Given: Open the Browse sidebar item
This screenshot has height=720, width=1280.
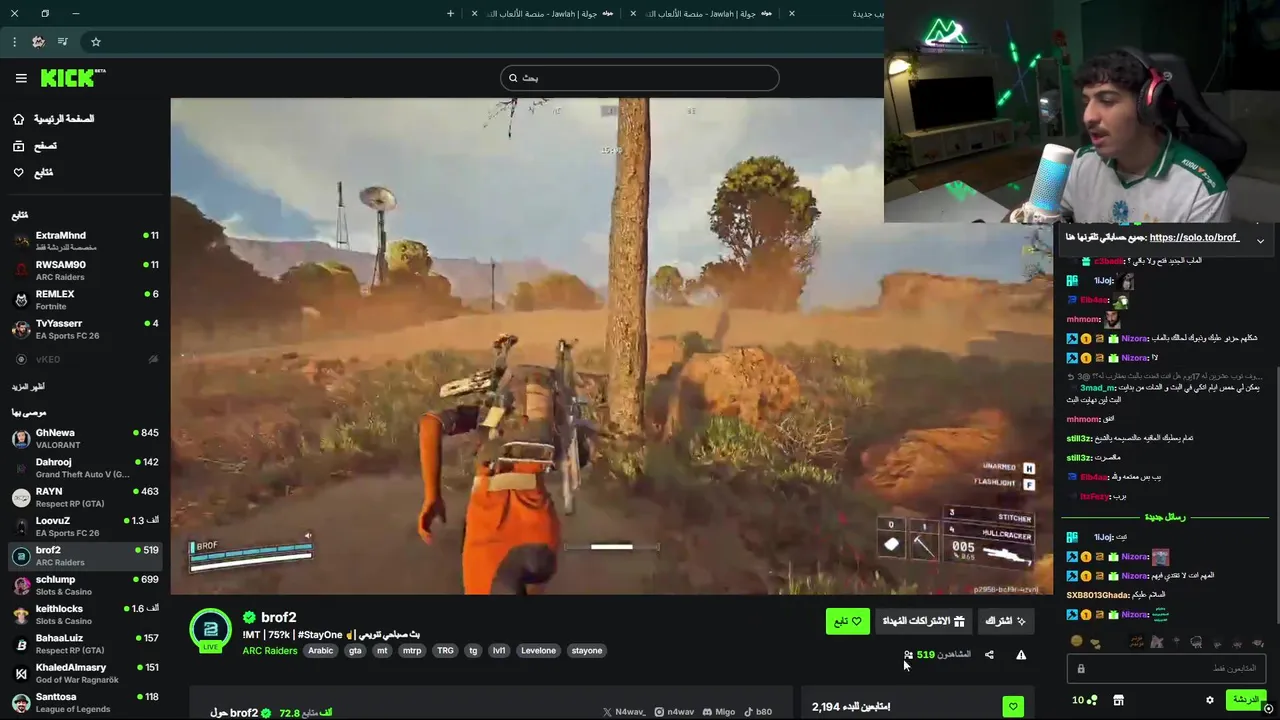Looking at the screenshot, I should [85, 146].
